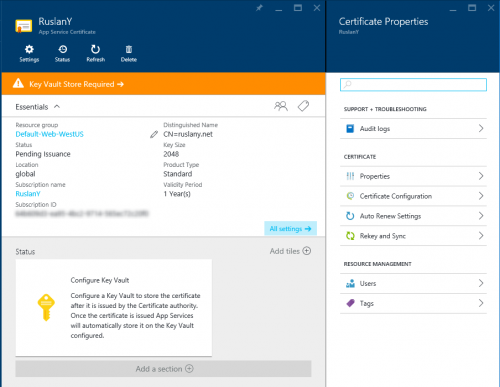Viewport: 500px width, 387px height.
Task: Click the Auto Renew Settings icon
Action: tap(350, 216)
